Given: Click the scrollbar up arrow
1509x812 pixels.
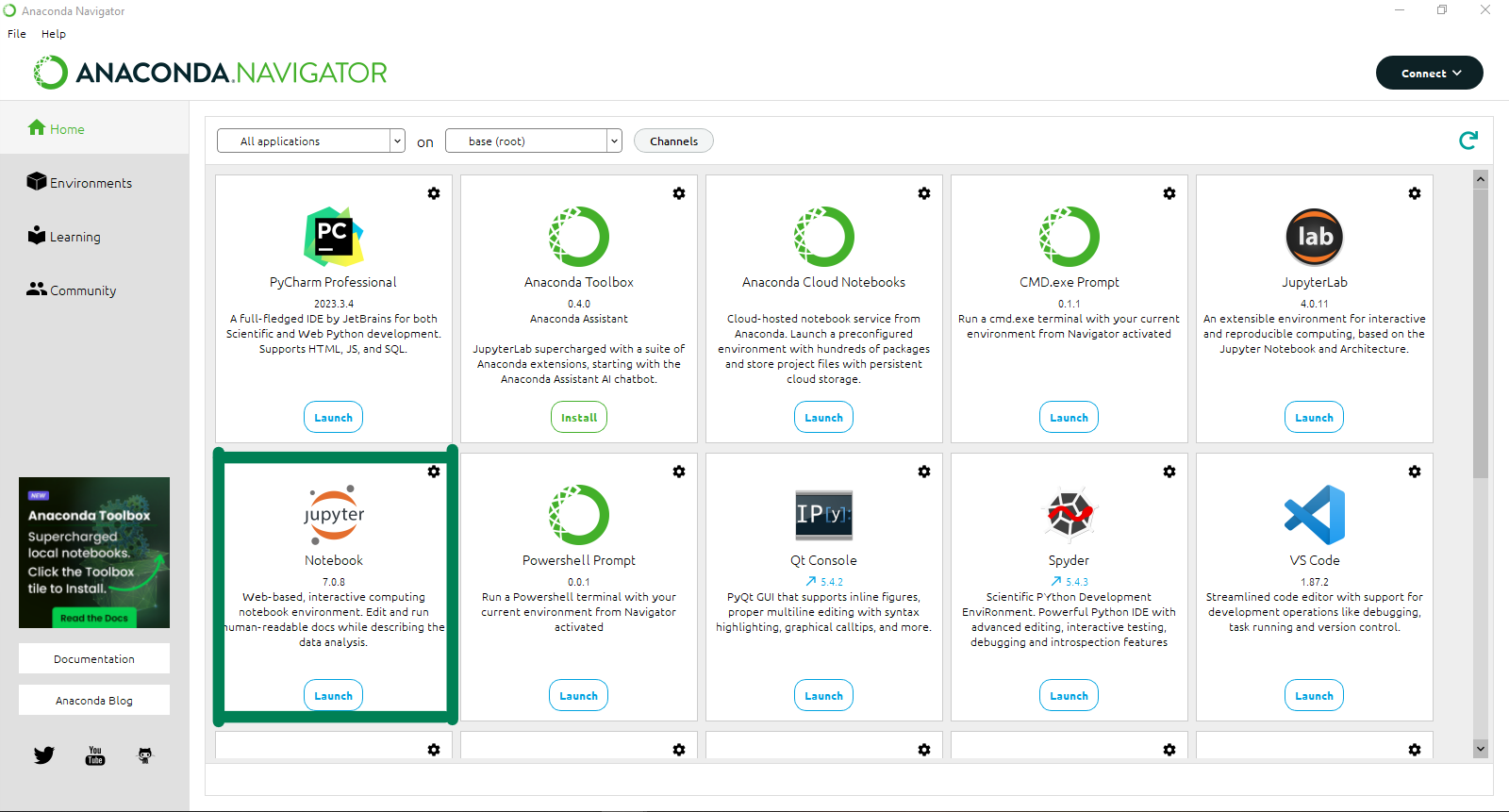Looking at the screenshot, I should coord(1481,178).
